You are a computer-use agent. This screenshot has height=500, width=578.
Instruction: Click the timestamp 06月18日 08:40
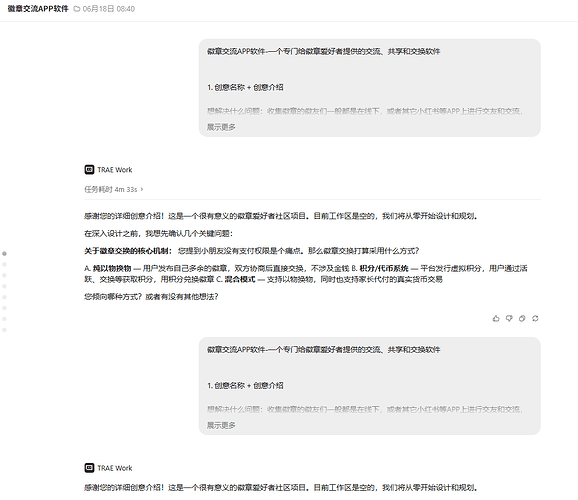coord(109,9)
